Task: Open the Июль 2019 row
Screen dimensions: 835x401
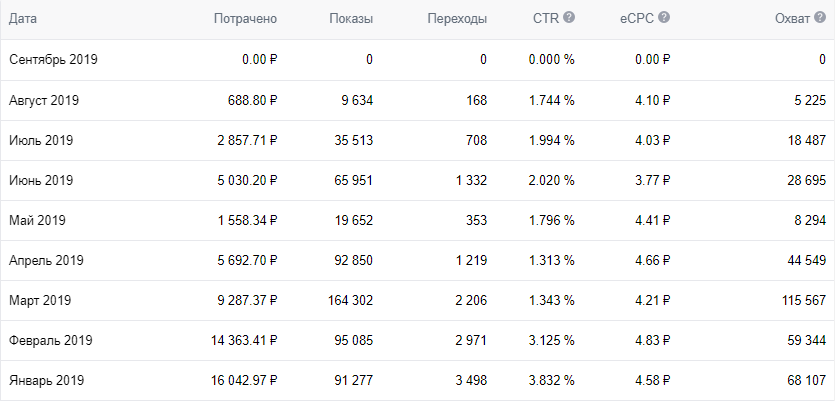Action: [x=418, y=141]
